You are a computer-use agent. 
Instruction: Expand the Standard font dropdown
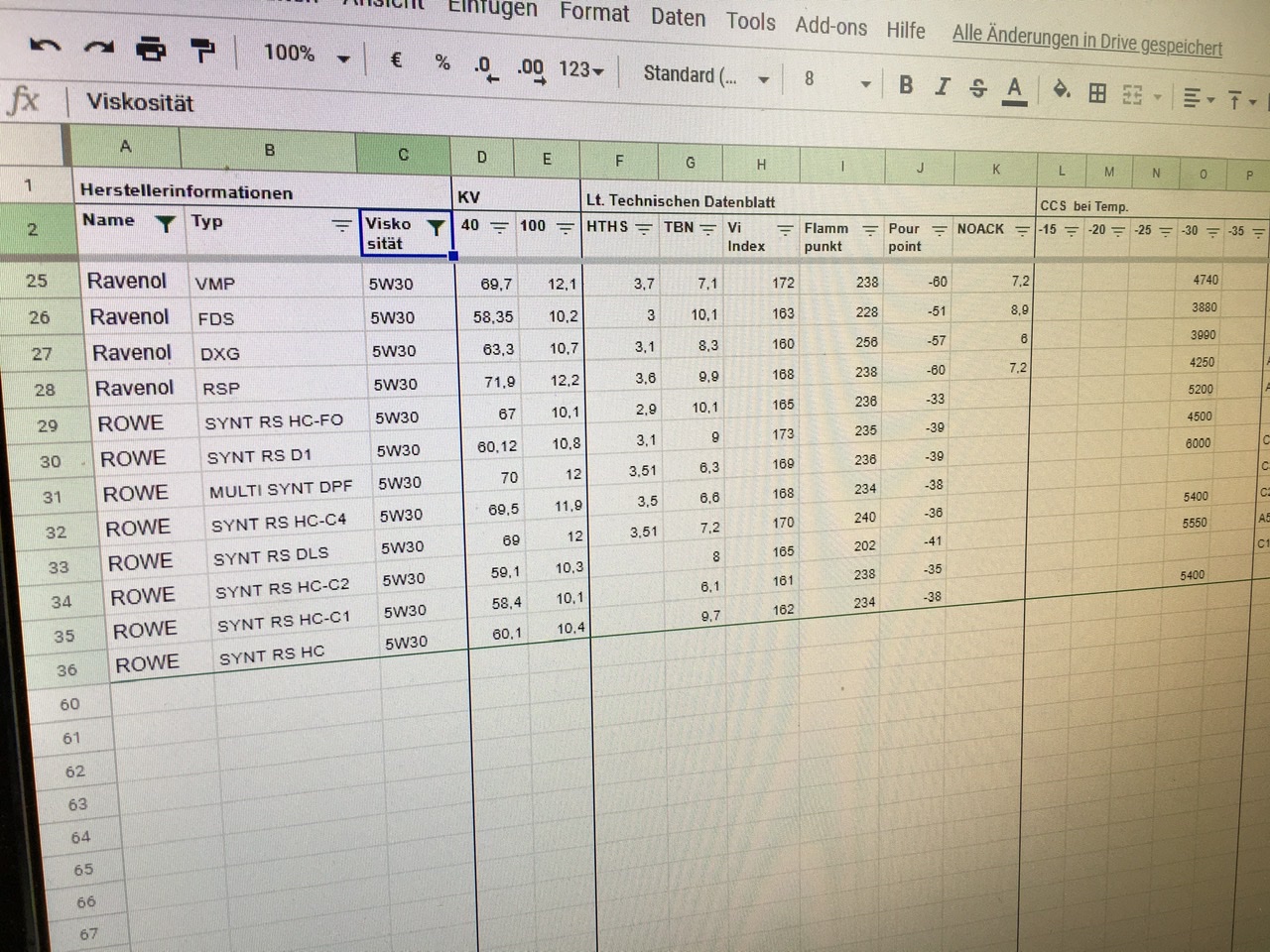pyautogui.click(x=705, y=75)
